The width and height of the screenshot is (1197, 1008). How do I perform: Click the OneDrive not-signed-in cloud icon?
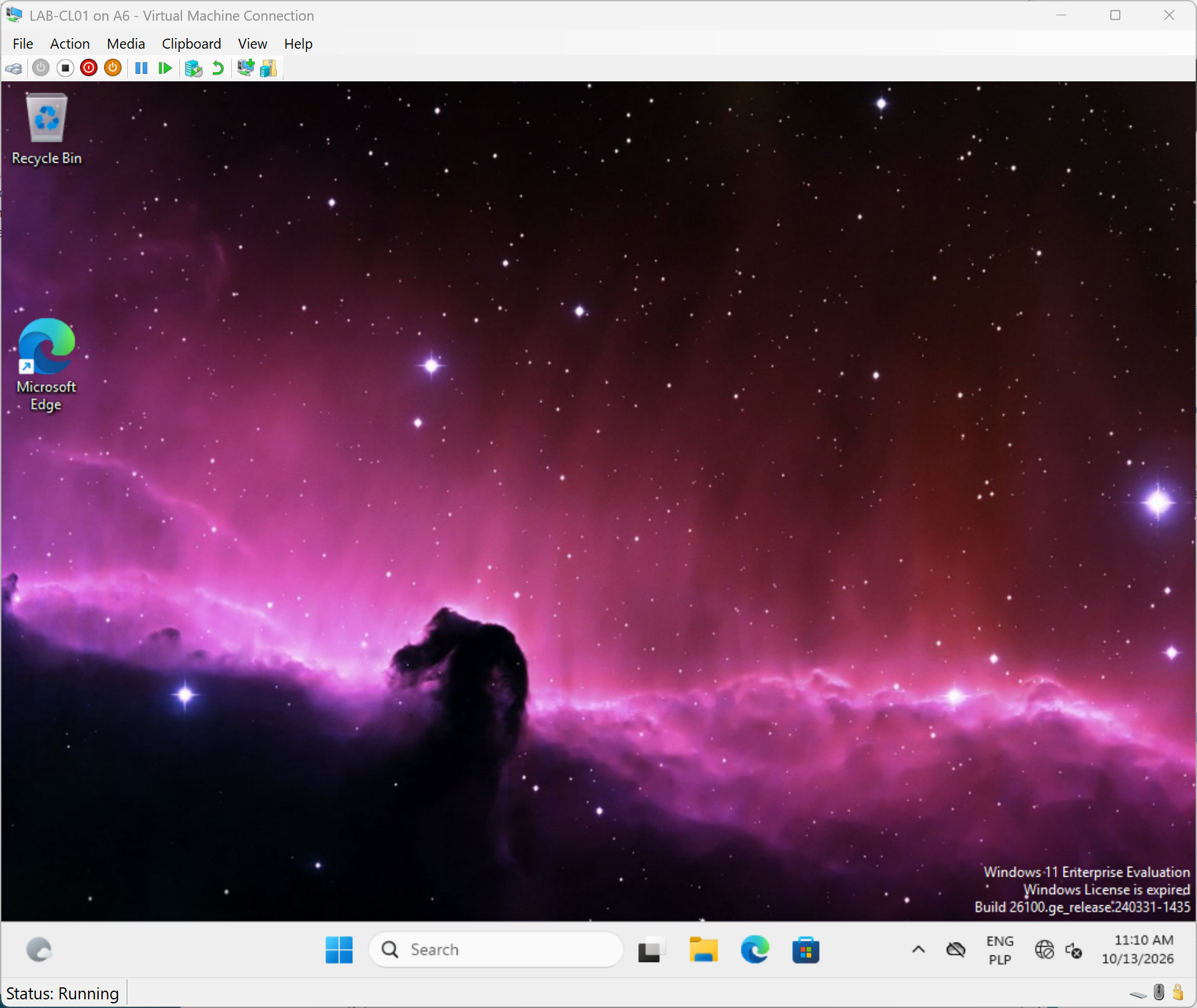point(956,949)
